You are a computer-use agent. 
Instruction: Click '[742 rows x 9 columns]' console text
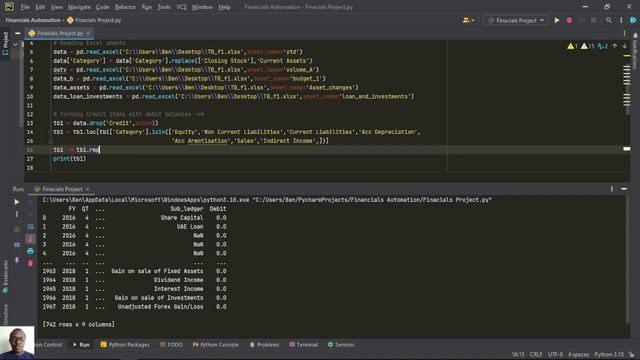point(79,324)
